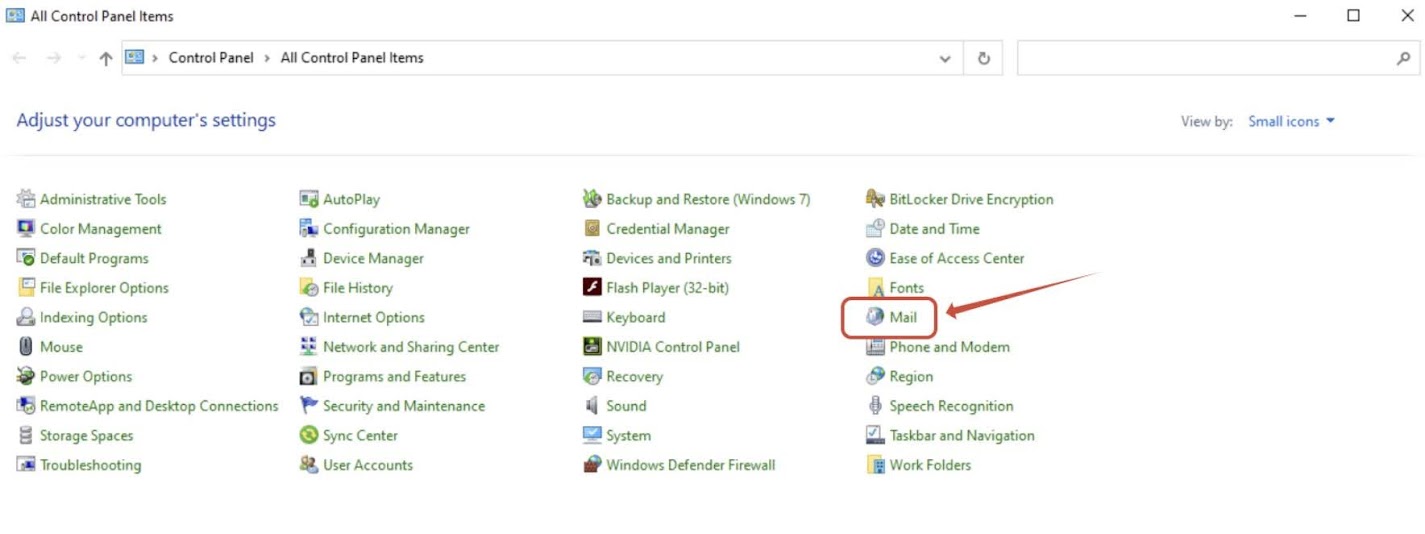This screenshot has height=534, width=1425.
Task: Open the User Accounts icon
Action: 309,465
